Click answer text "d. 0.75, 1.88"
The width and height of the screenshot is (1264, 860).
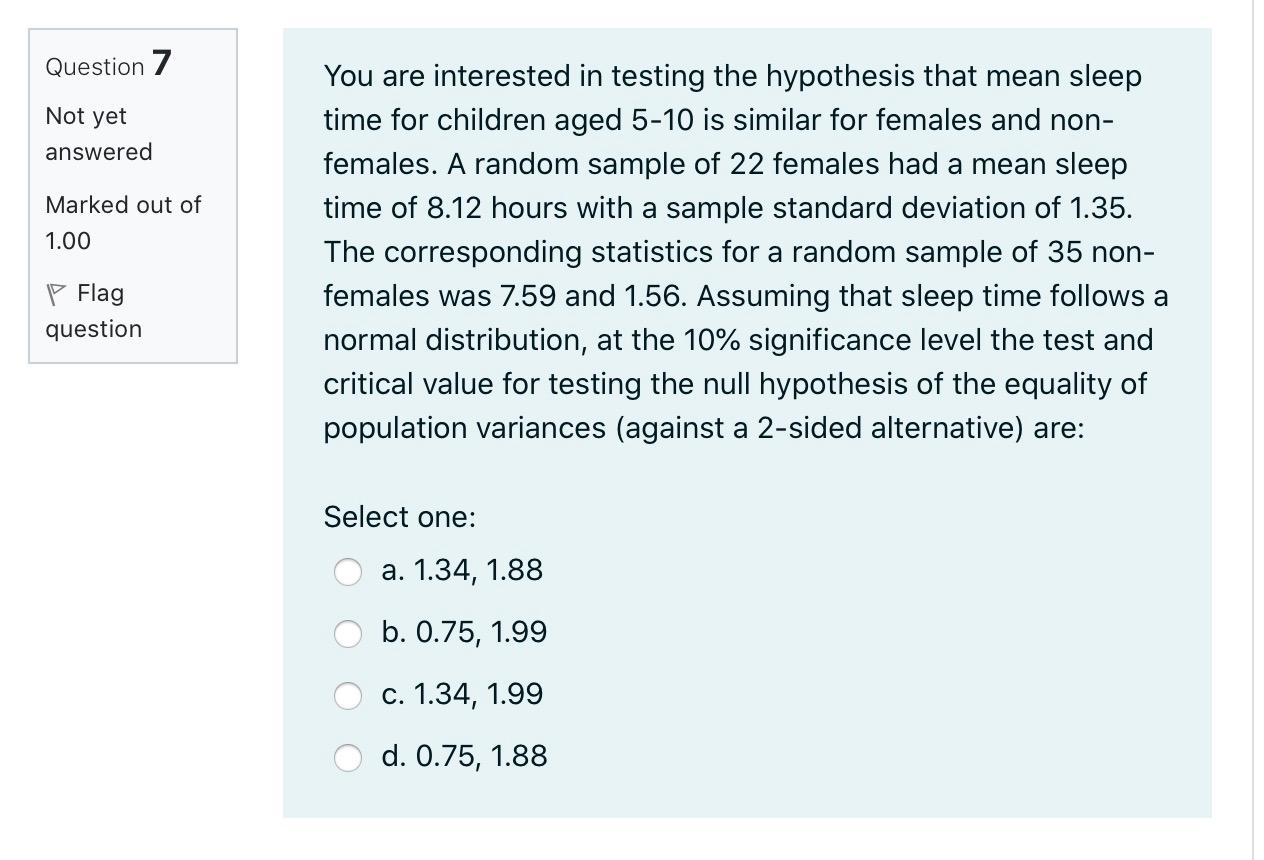pos(464,756)
